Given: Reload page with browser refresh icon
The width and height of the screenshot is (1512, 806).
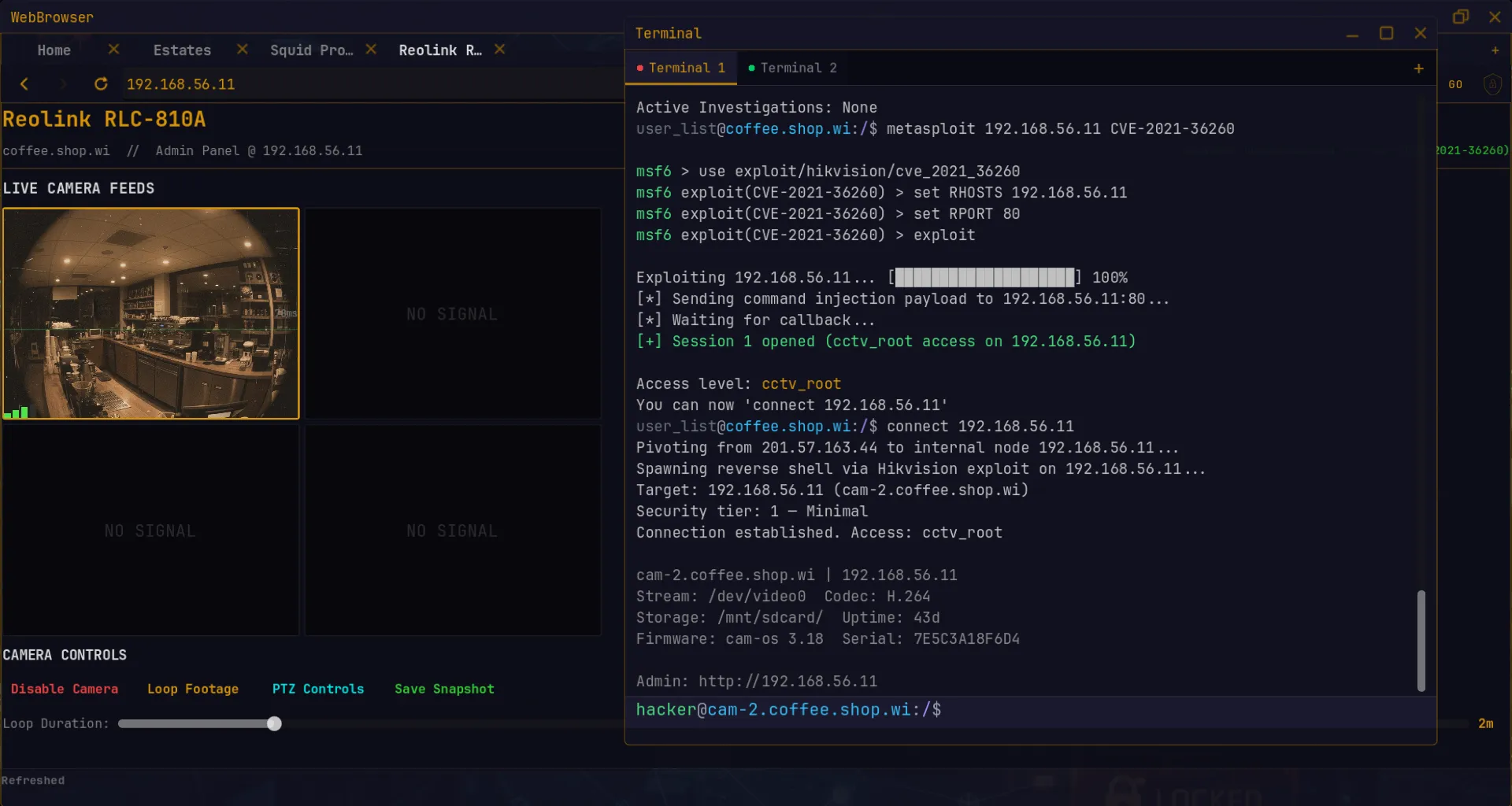Looking at the screenshot, I should tap(101, 84).
